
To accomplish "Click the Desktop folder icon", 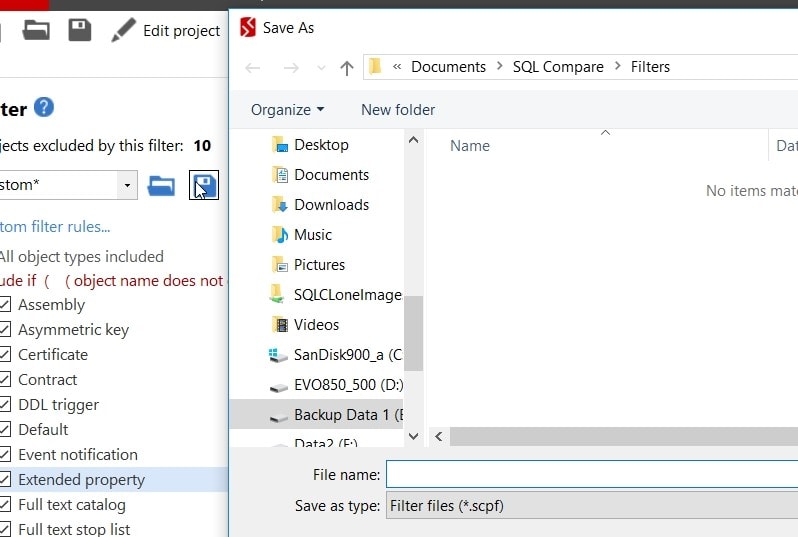I will pos(280,145).
